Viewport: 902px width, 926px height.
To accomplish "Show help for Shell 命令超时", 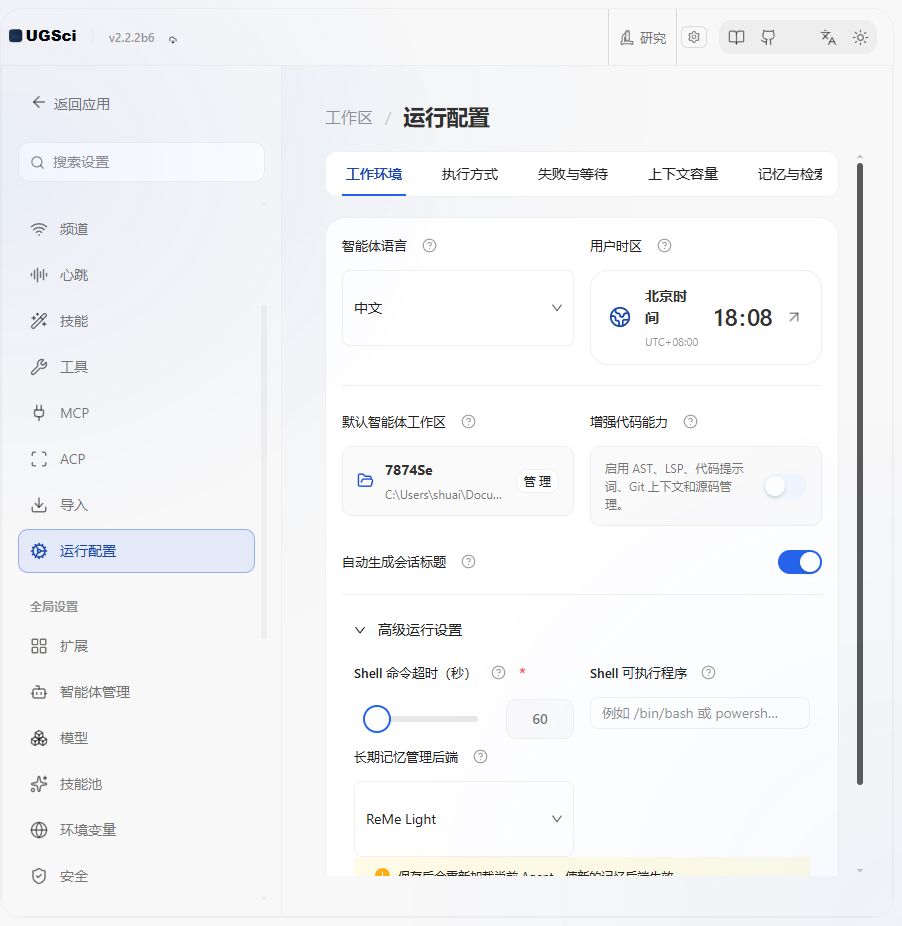I will pos(499,673).
